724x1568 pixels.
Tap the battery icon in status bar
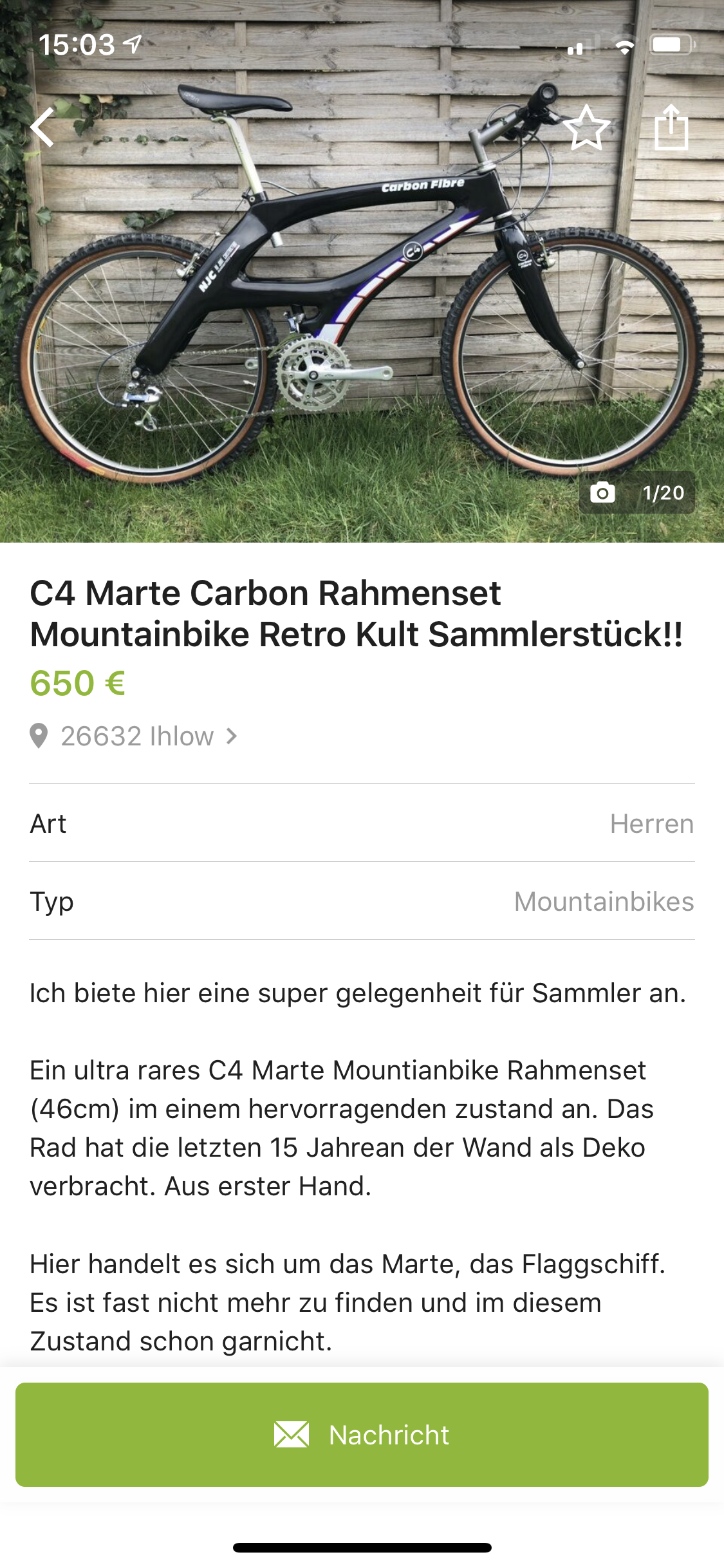click(672, 44)
